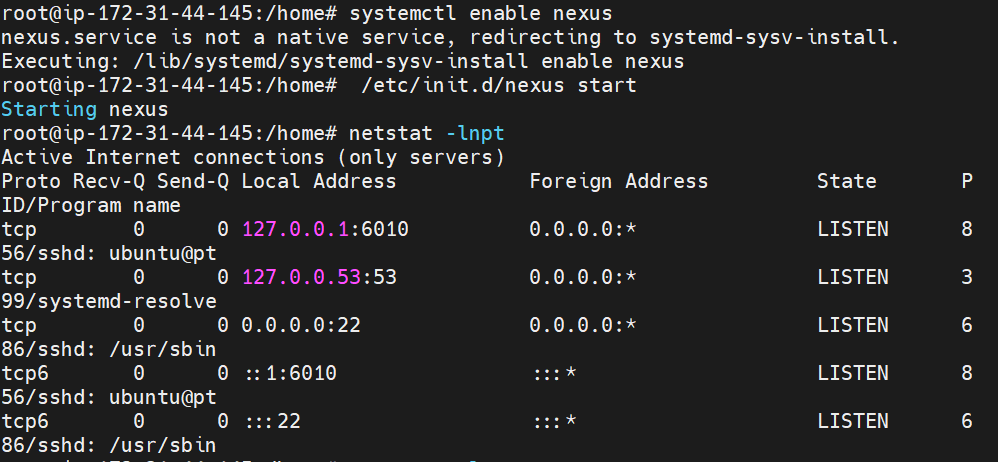This screenshot has height=462, width=998.
Task: Select 'Active Internet connections (only servers)' line
Action: (x=253, y=157)
